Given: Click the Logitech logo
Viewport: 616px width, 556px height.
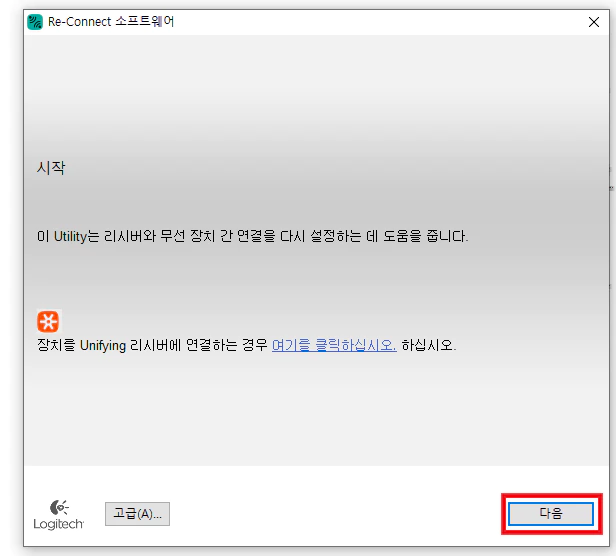Looking at the screenshot, I should 59,515.
